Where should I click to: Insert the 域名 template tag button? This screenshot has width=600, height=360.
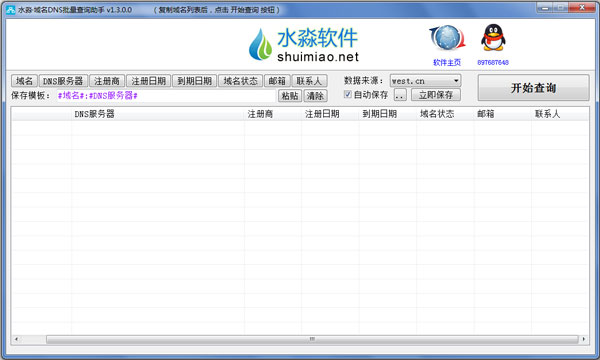(x=24, y=81)
